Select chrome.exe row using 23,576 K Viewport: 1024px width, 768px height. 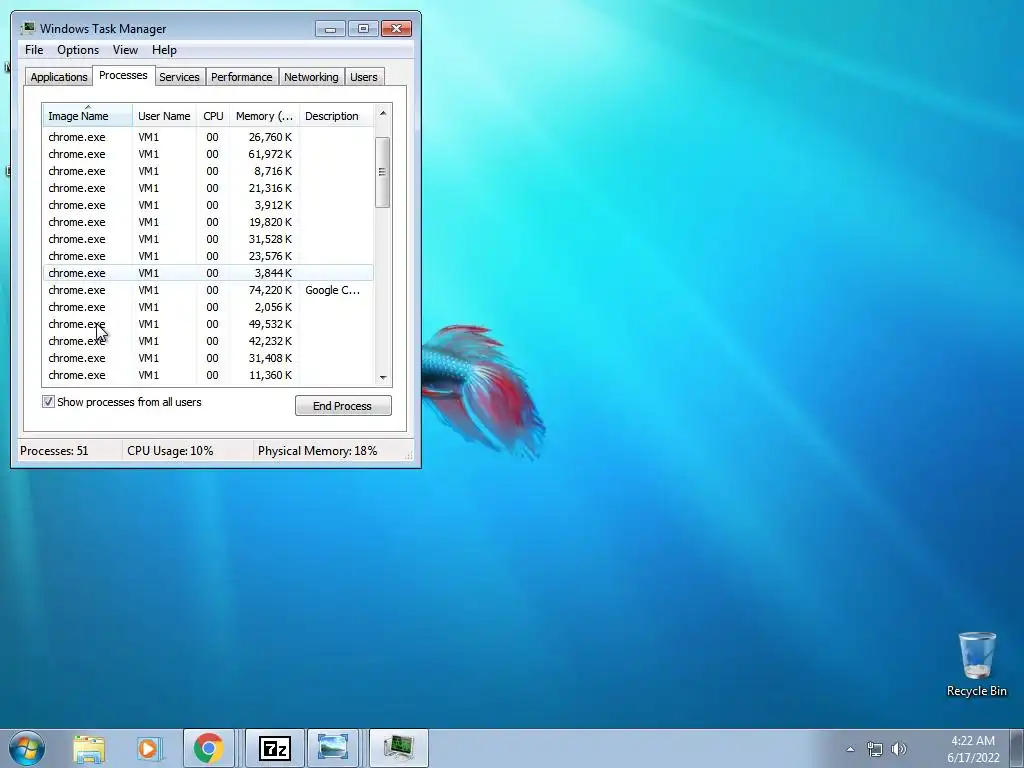208,256
